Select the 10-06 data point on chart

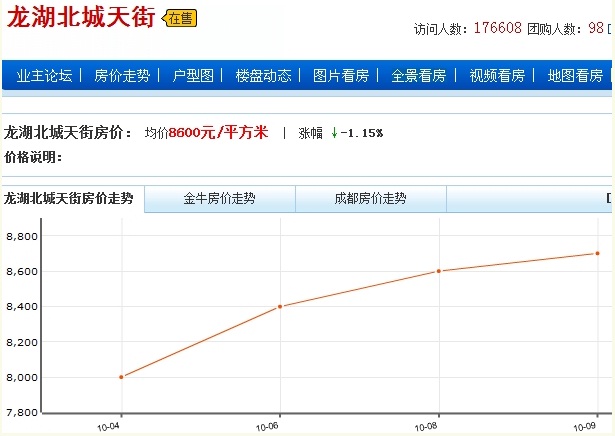280,307
